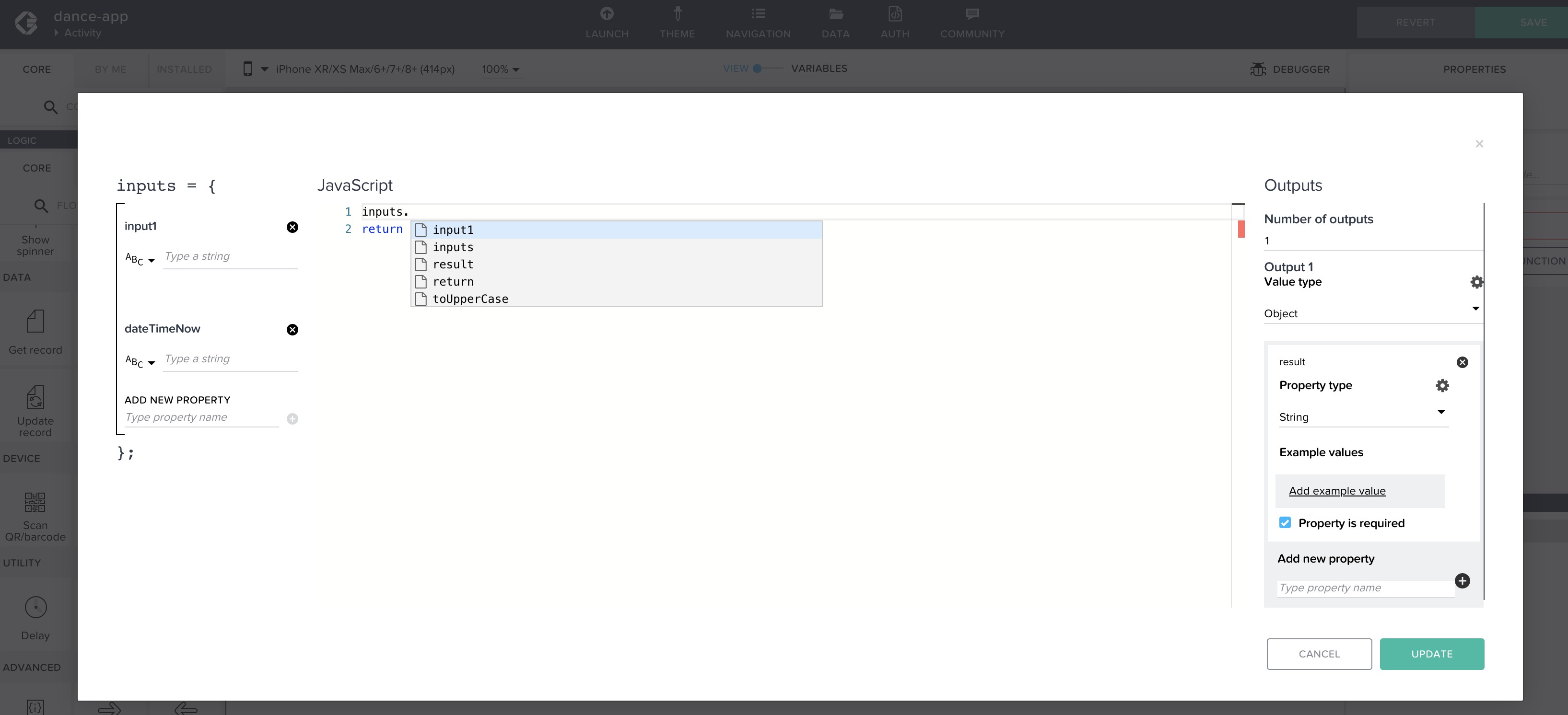Image resolution: width=1568 pixels, height=715 pixels.
Task: Open the Auth section
Action: tap(895, 23)
